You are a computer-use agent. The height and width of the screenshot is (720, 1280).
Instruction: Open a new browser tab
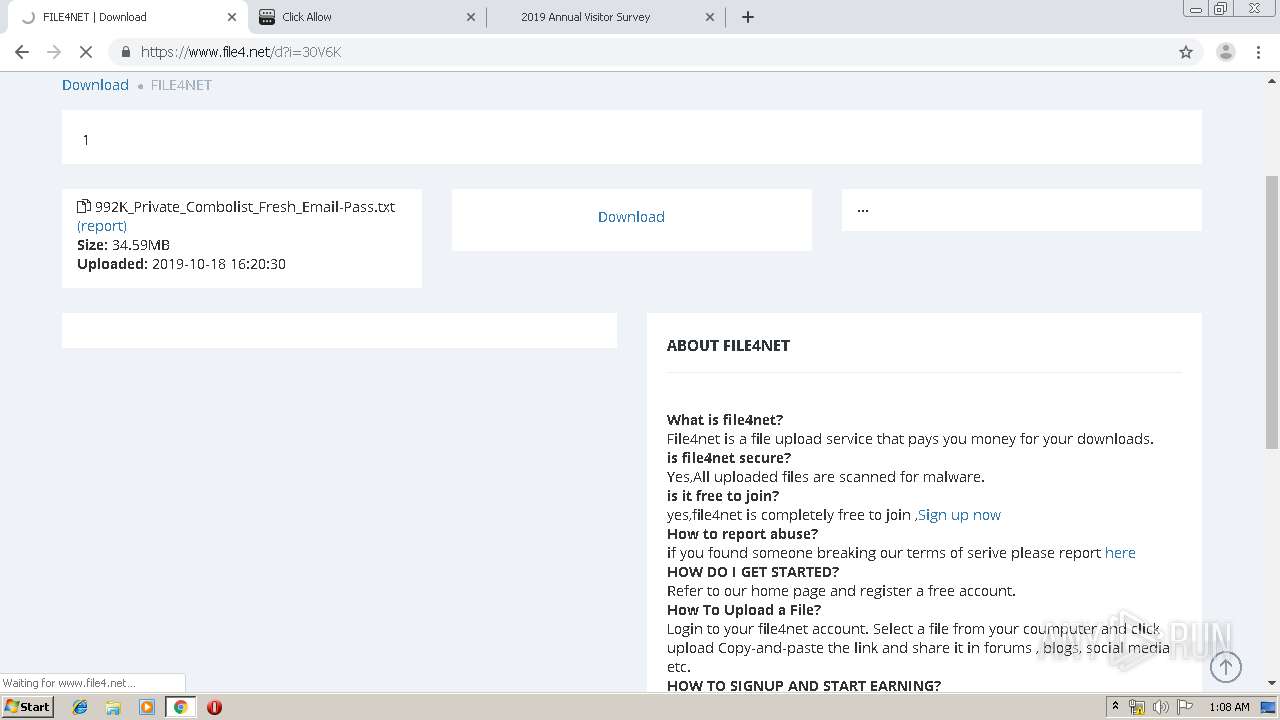coord(748,17)
